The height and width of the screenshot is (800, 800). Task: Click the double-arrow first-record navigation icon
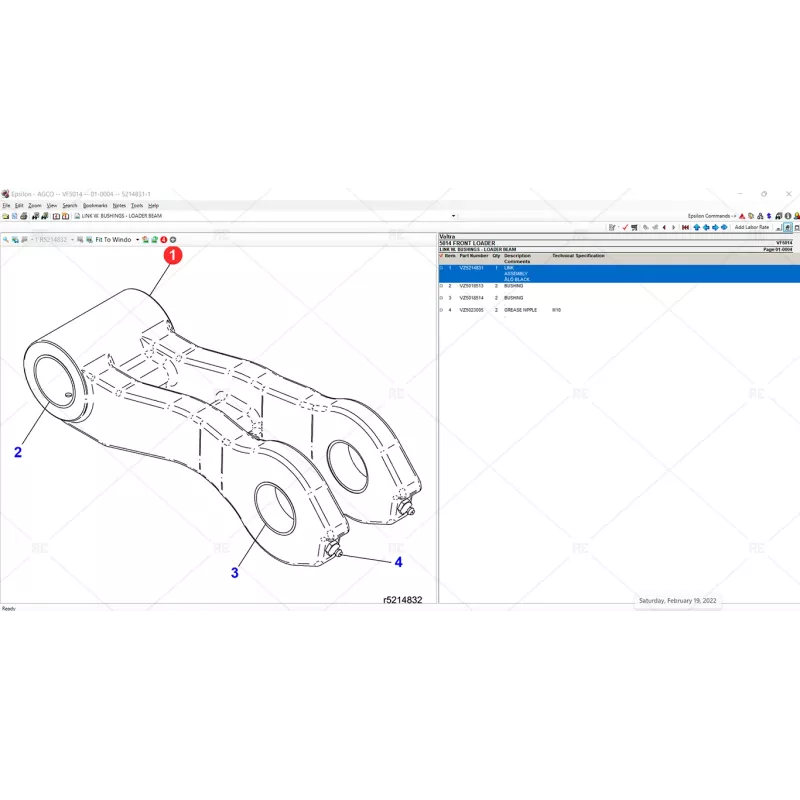click(x=686, y=227)
